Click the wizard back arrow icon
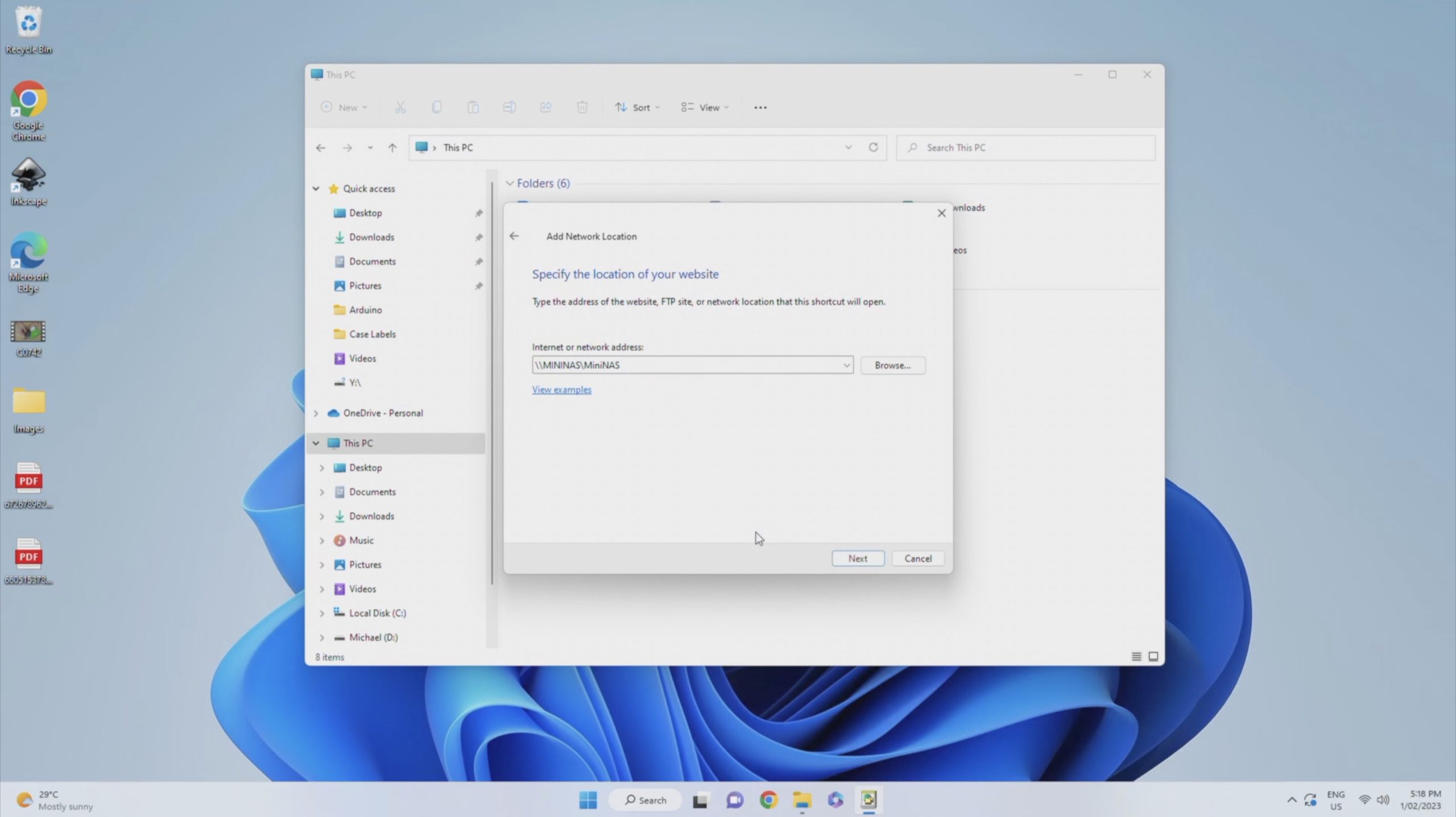 tap(514, 236)
